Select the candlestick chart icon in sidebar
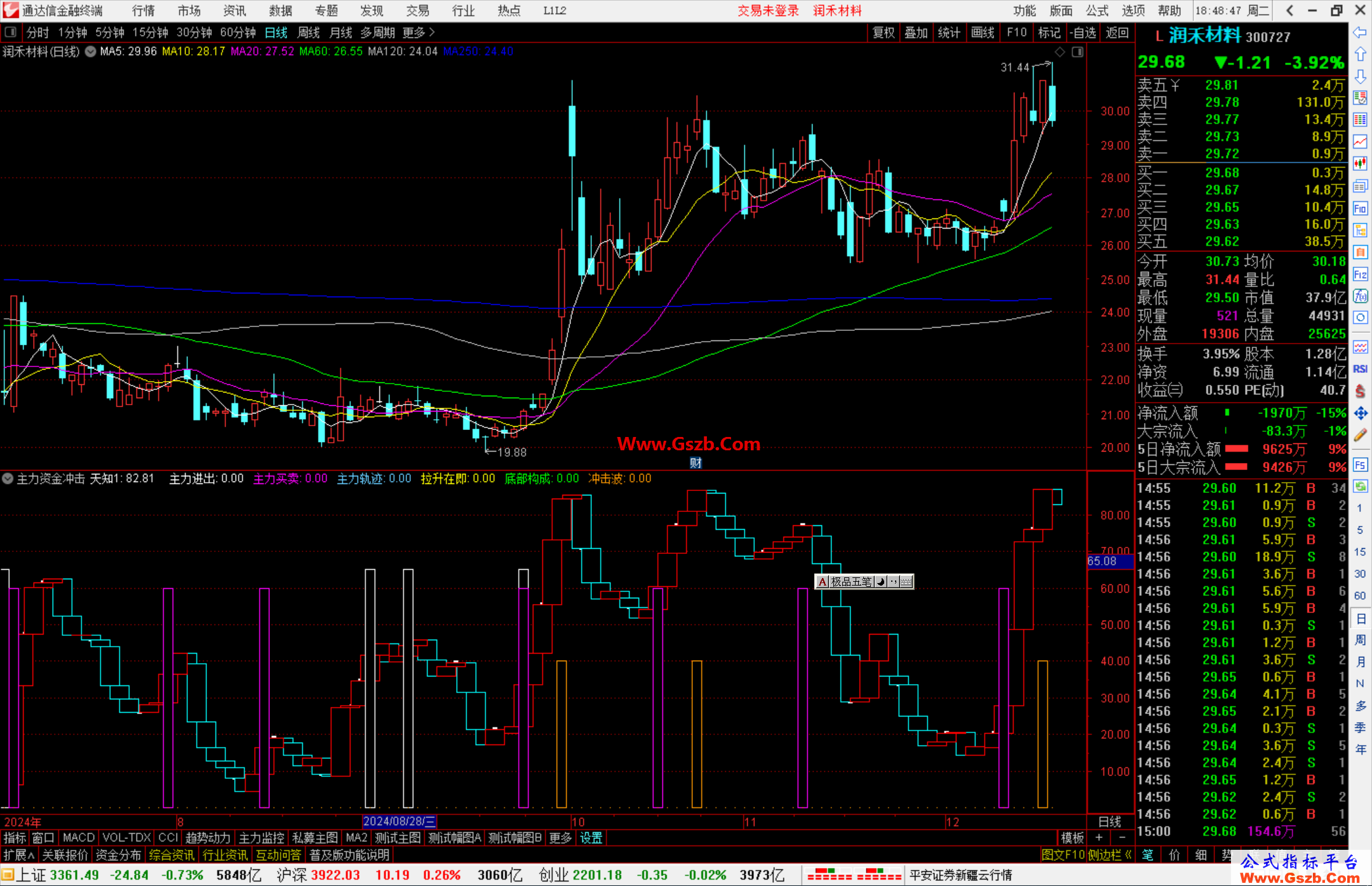This screenshot has height=886, width=1372. (x=1360, y=164)
